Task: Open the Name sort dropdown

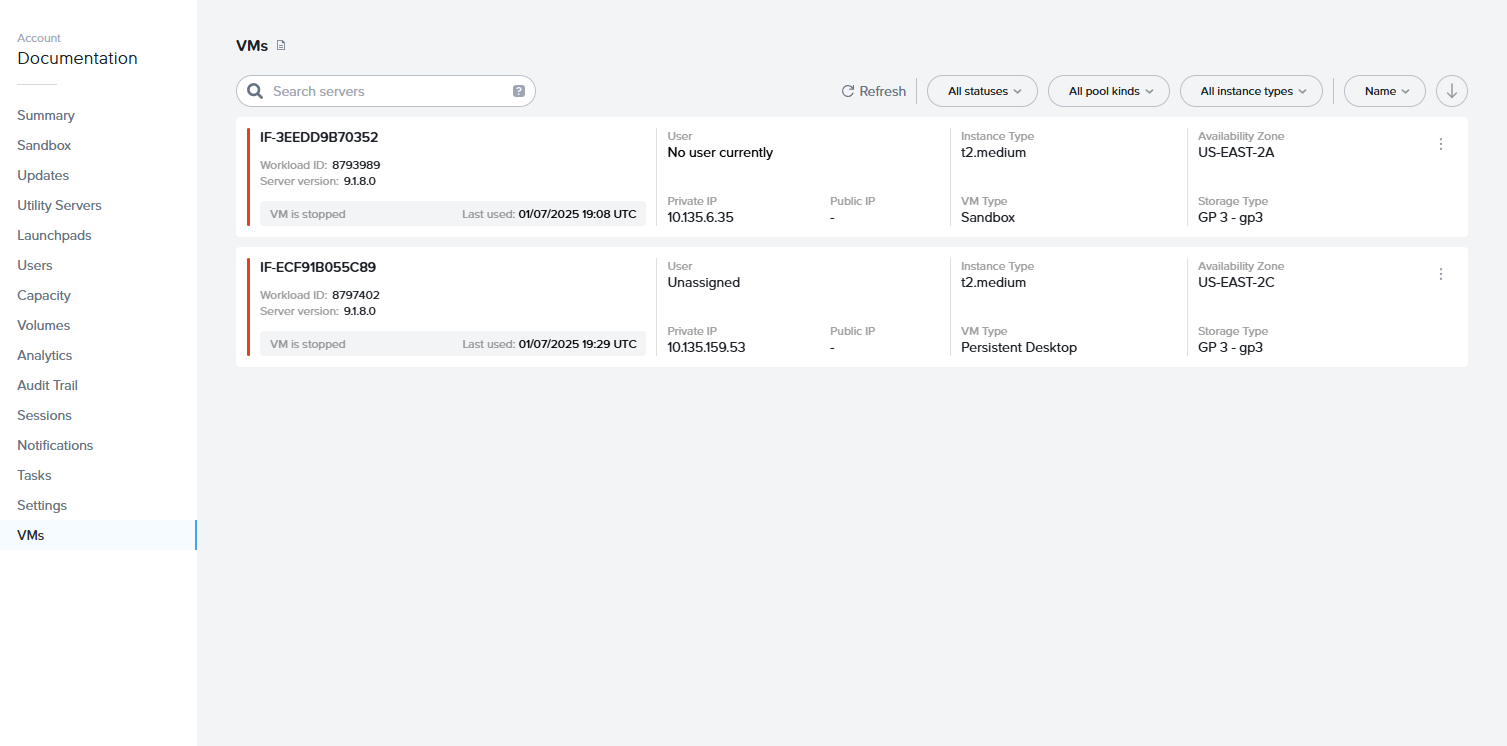Action: pos(1384,90)
